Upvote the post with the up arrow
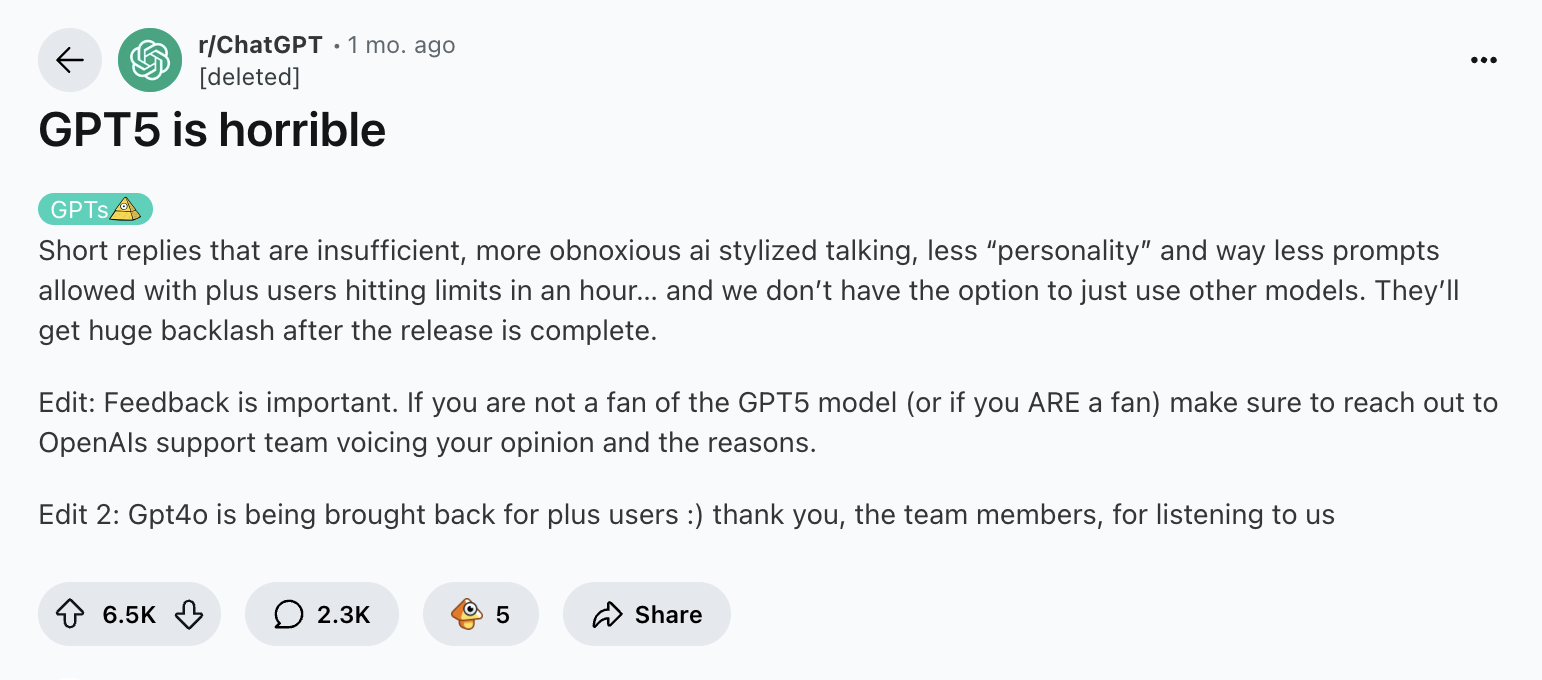This screenshot has width=1542, height=680. 68,614
